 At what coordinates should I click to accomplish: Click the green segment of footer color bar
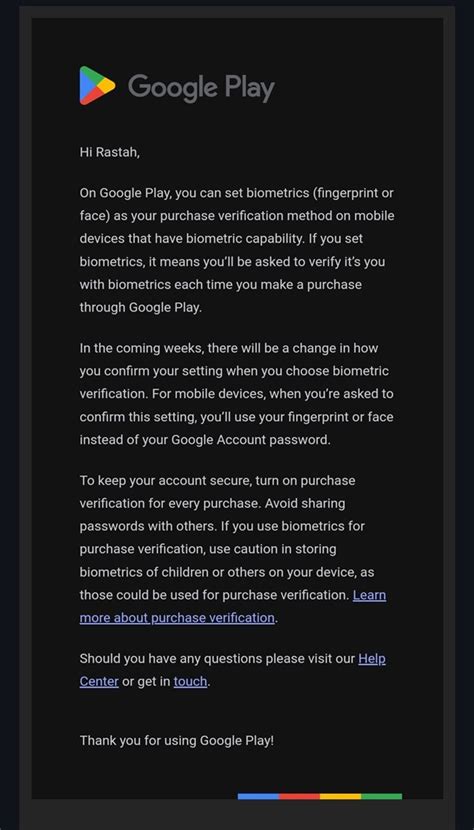(381, 796)
